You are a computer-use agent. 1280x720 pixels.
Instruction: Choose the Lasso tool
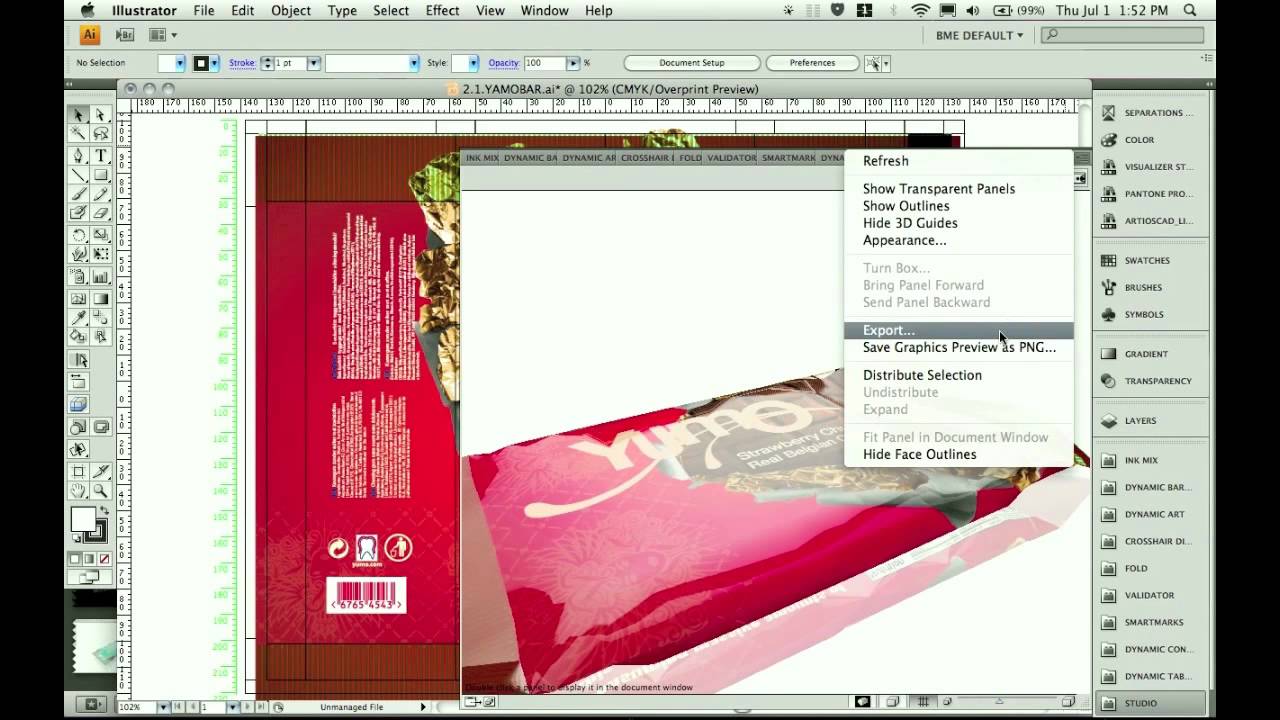101,134
